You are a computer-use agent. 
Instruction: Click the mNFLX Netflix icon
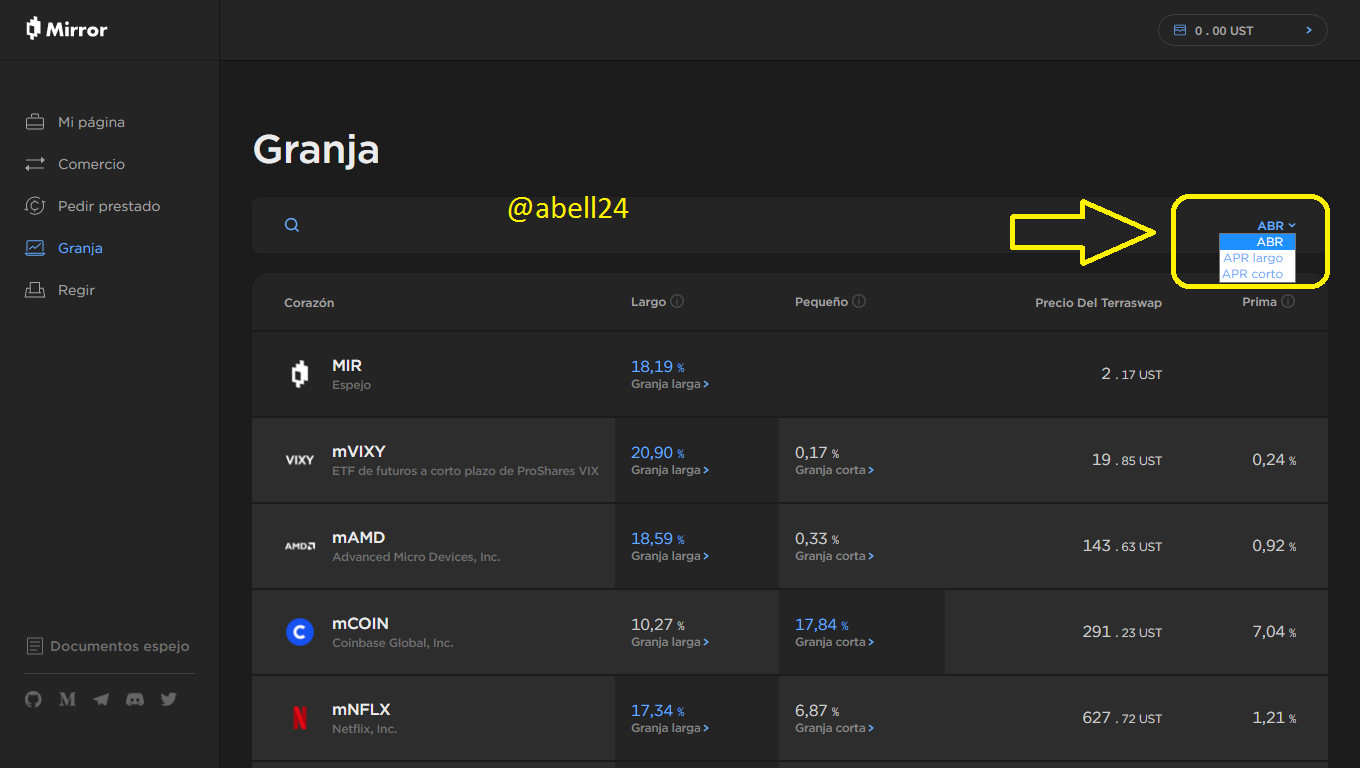click(300, 718)
